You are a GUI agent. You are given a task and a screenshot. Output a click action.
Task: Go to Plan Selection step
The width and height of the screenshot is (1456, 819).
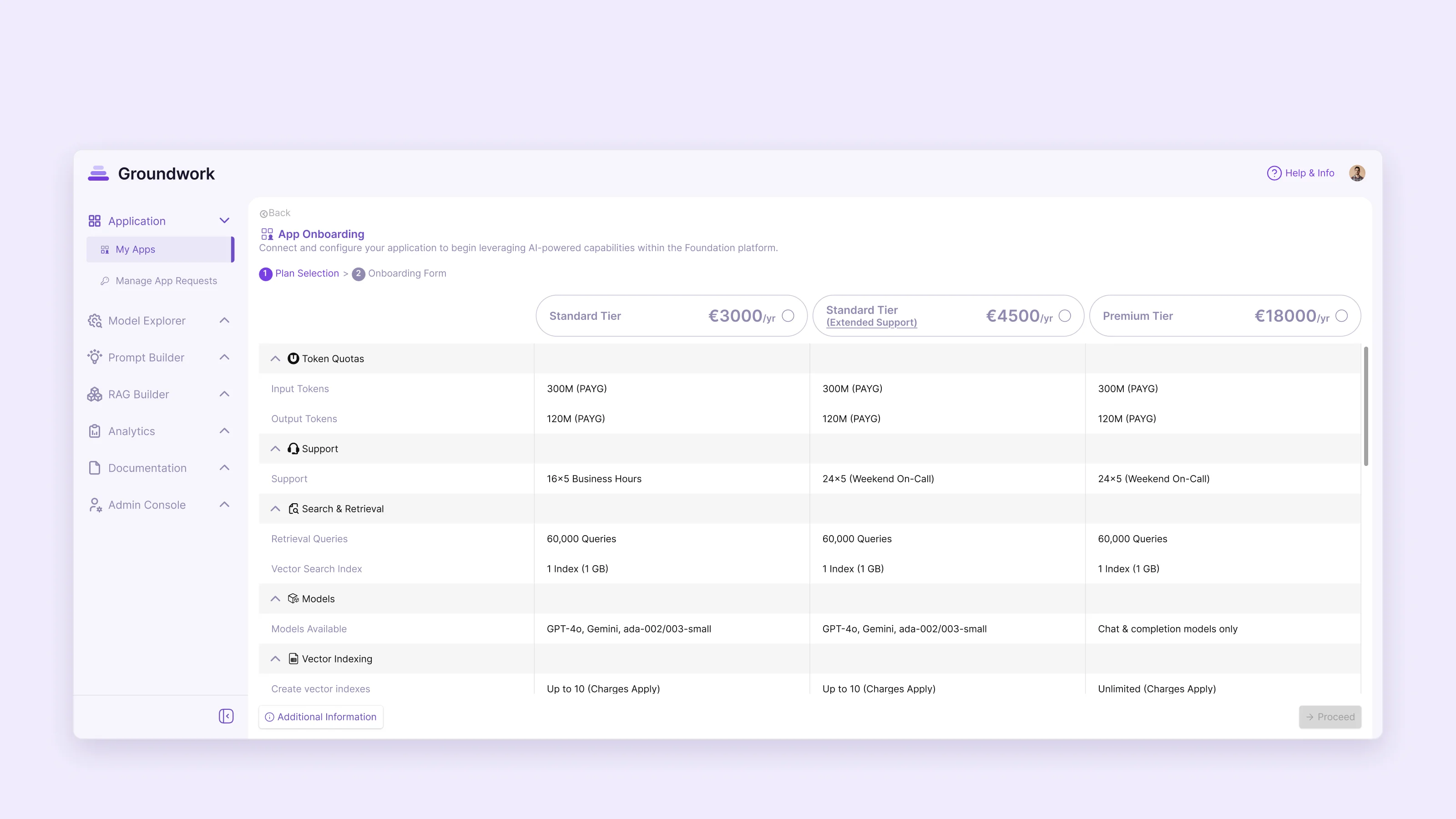(x=299, y=273)
